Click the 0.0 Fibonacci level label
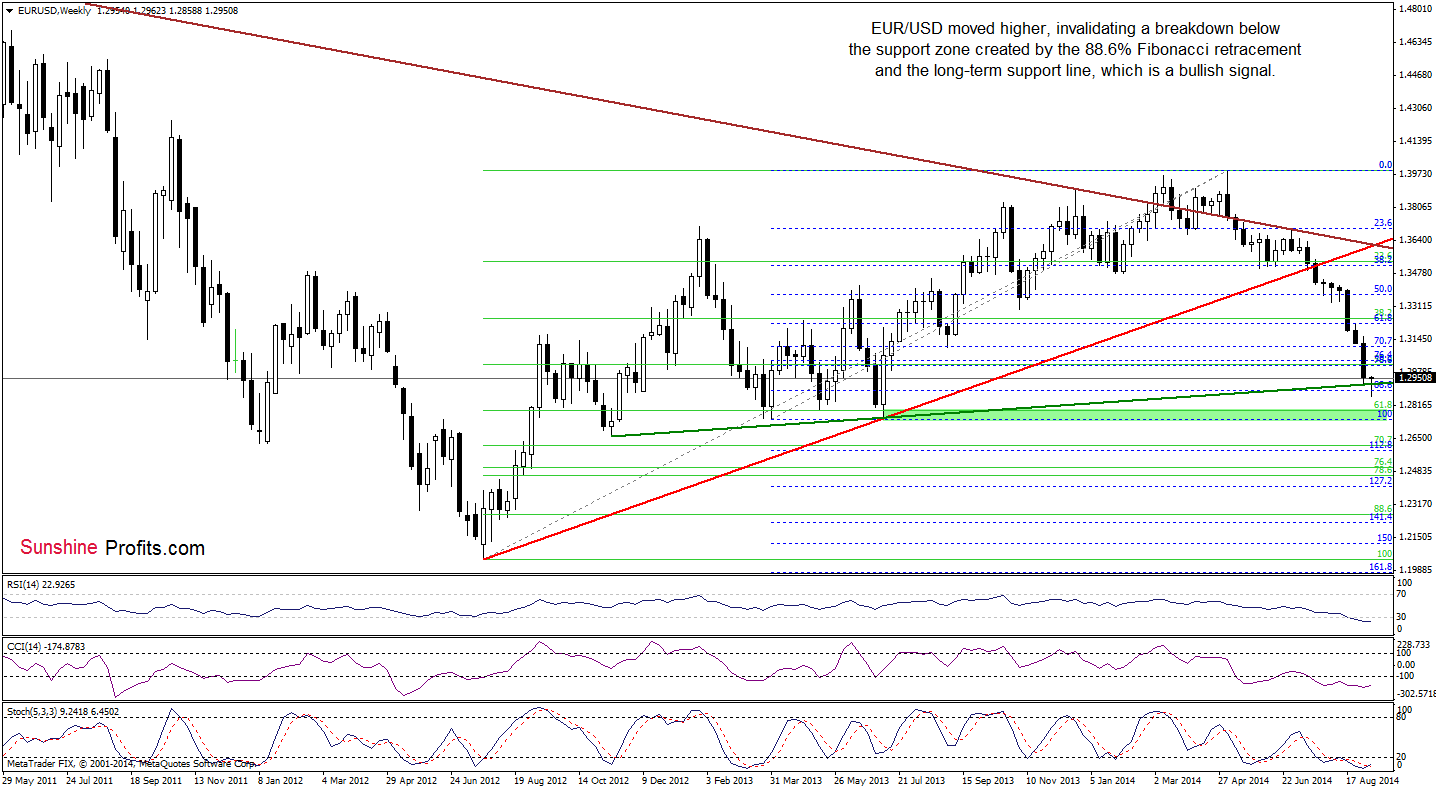 coord(1386,165)
